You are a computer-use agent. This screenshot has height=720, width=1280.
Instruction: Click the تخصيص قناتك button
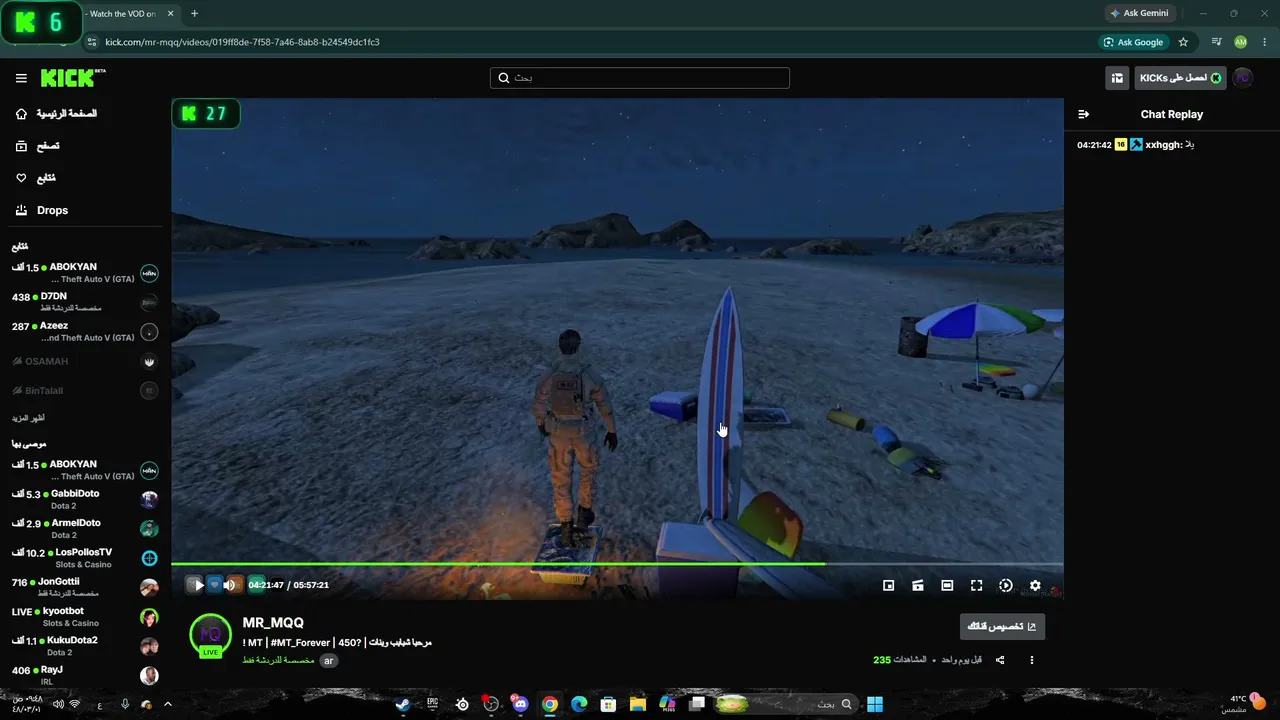[x=1002, y=627]
